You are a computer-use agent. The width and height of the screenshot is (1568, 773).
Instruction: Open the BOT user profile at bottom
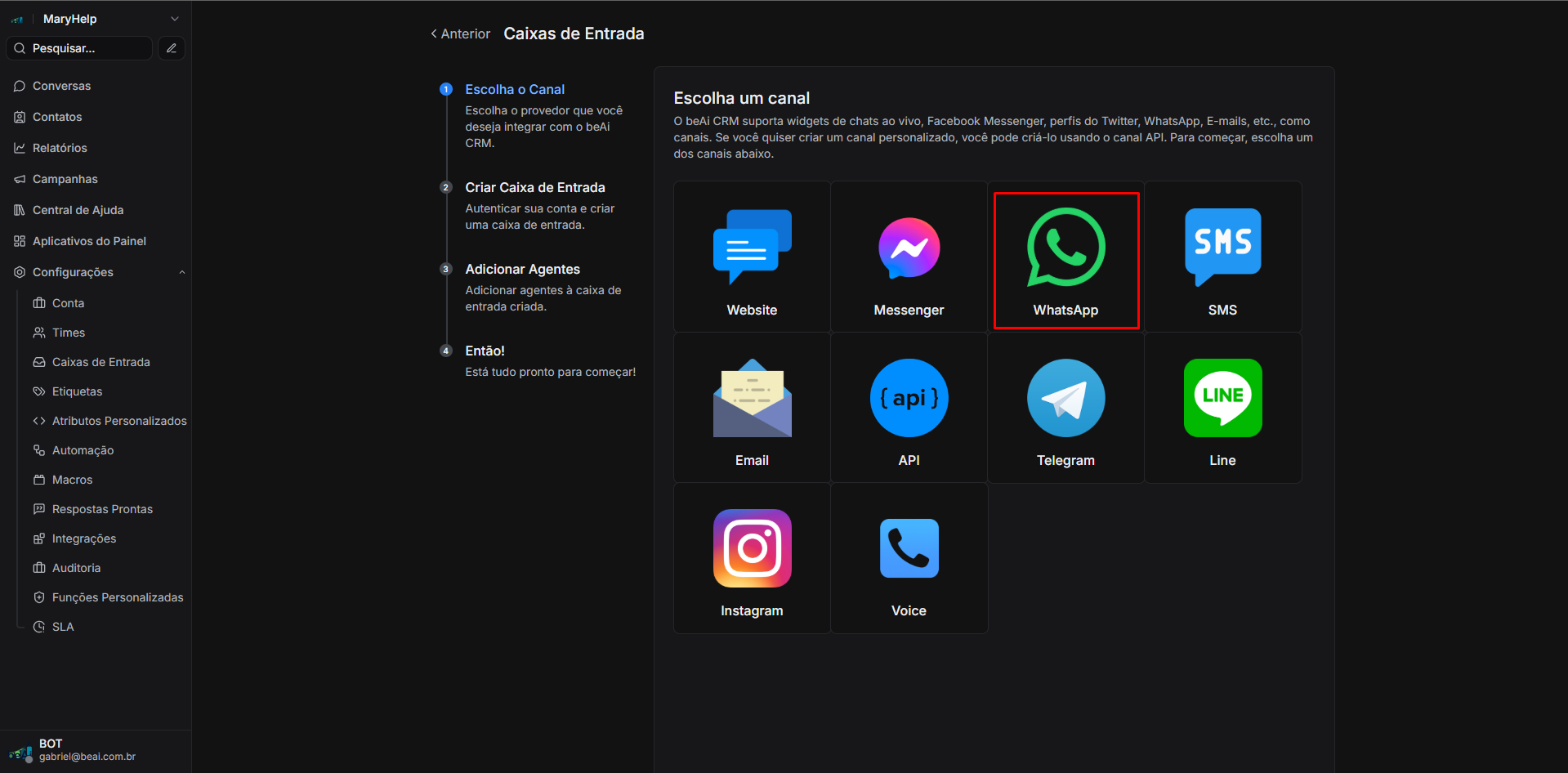(74, 750)
